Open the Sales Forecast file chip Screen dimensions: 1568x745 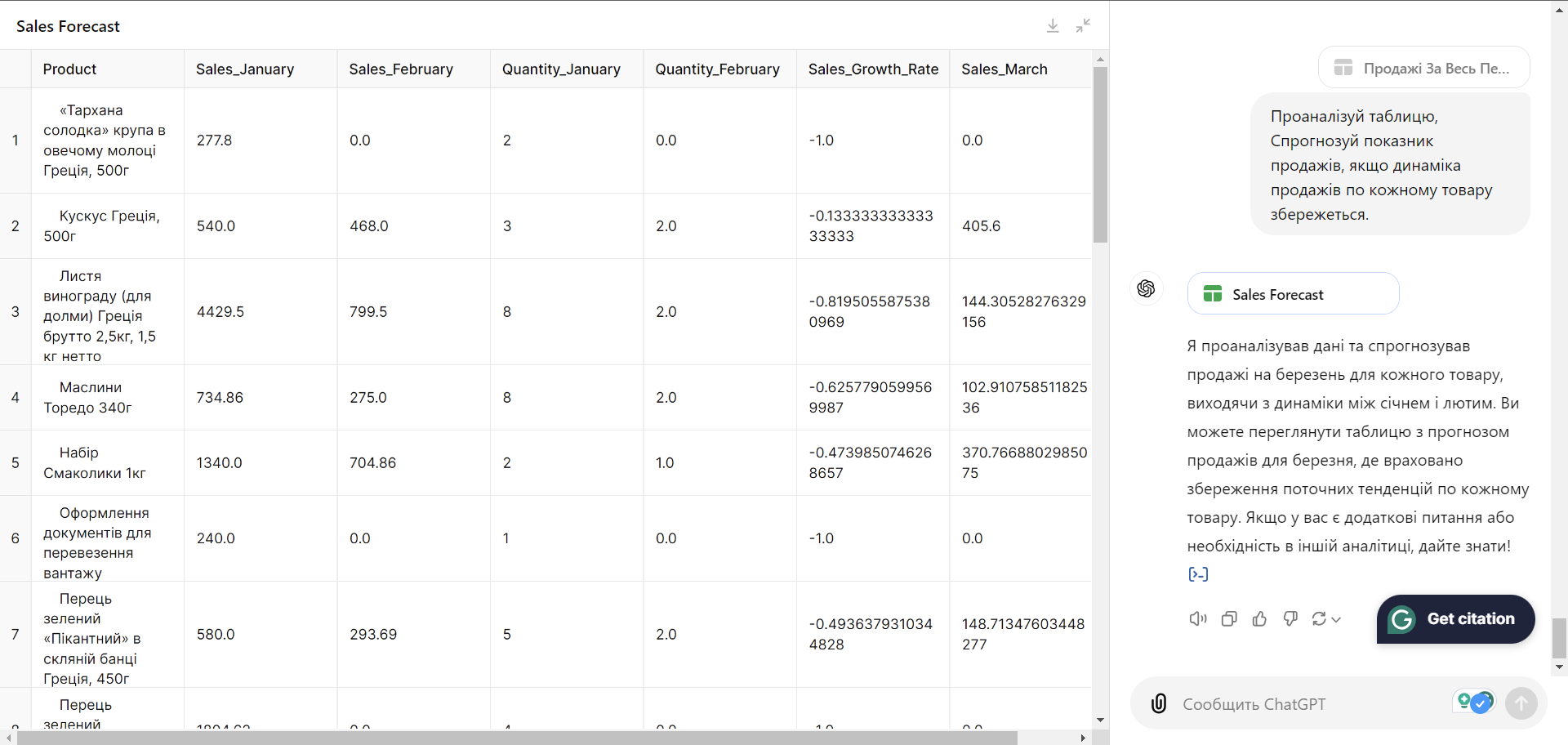(1293, 294)
